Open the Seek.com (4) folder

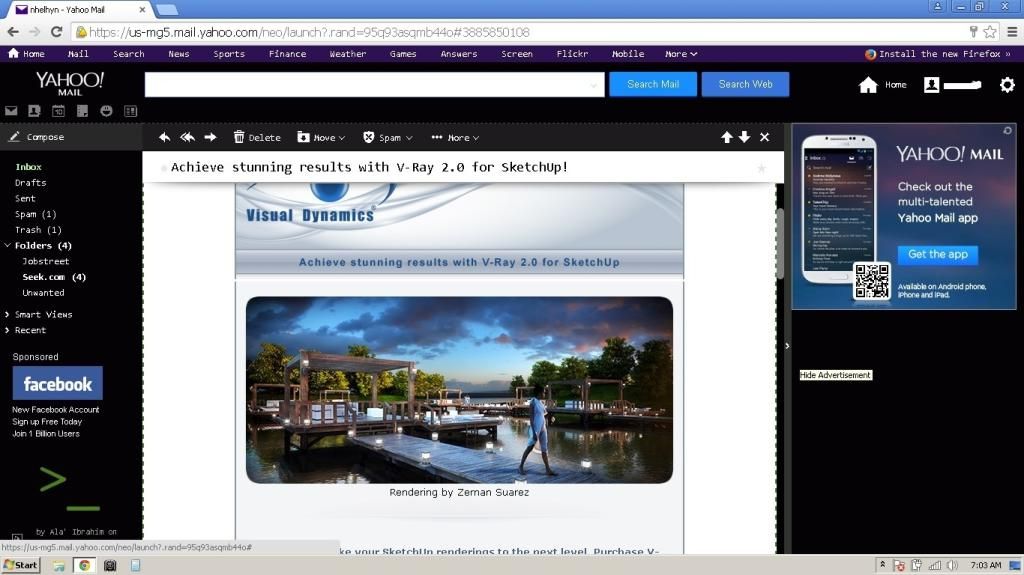click(x=54, y=277)
